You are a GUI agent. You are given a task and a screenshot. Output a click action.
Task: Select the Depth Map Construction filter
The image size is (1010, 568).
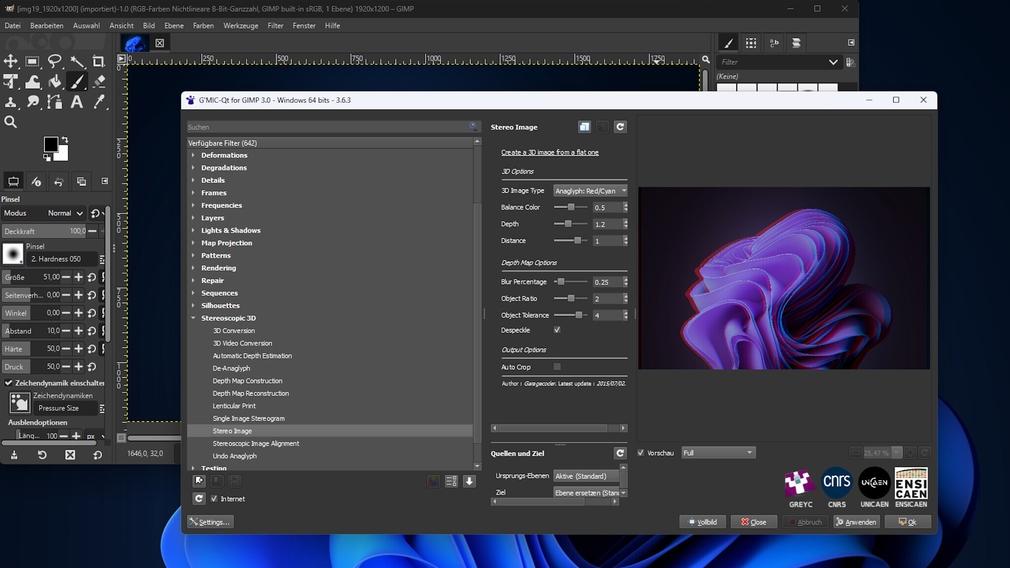pyautogui.click(x=247, y=381)
